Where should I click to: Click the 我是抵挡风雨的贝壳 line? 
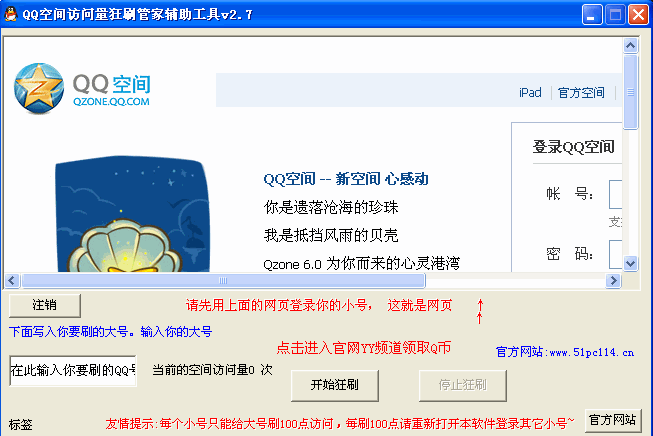coord(331,236)
